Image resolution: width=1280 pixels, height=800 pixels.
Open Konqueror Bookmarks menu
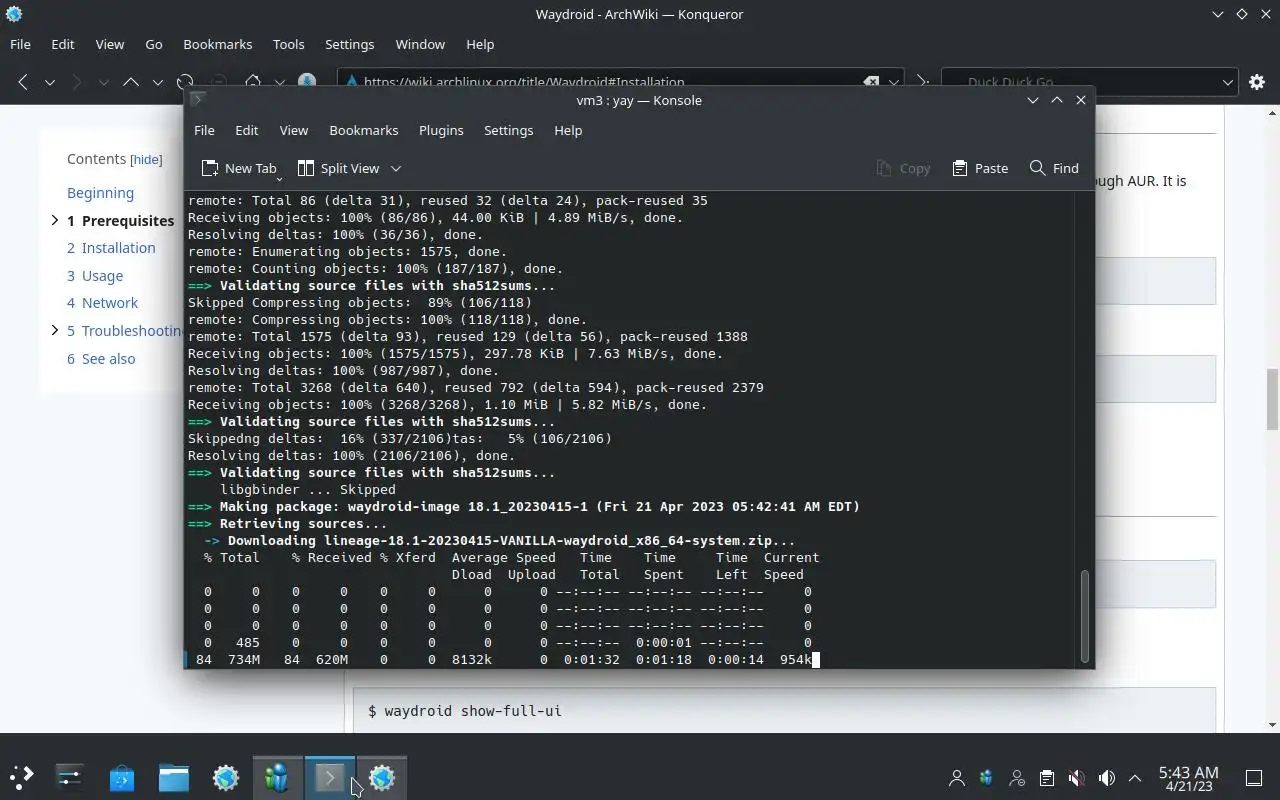point(217,44)
